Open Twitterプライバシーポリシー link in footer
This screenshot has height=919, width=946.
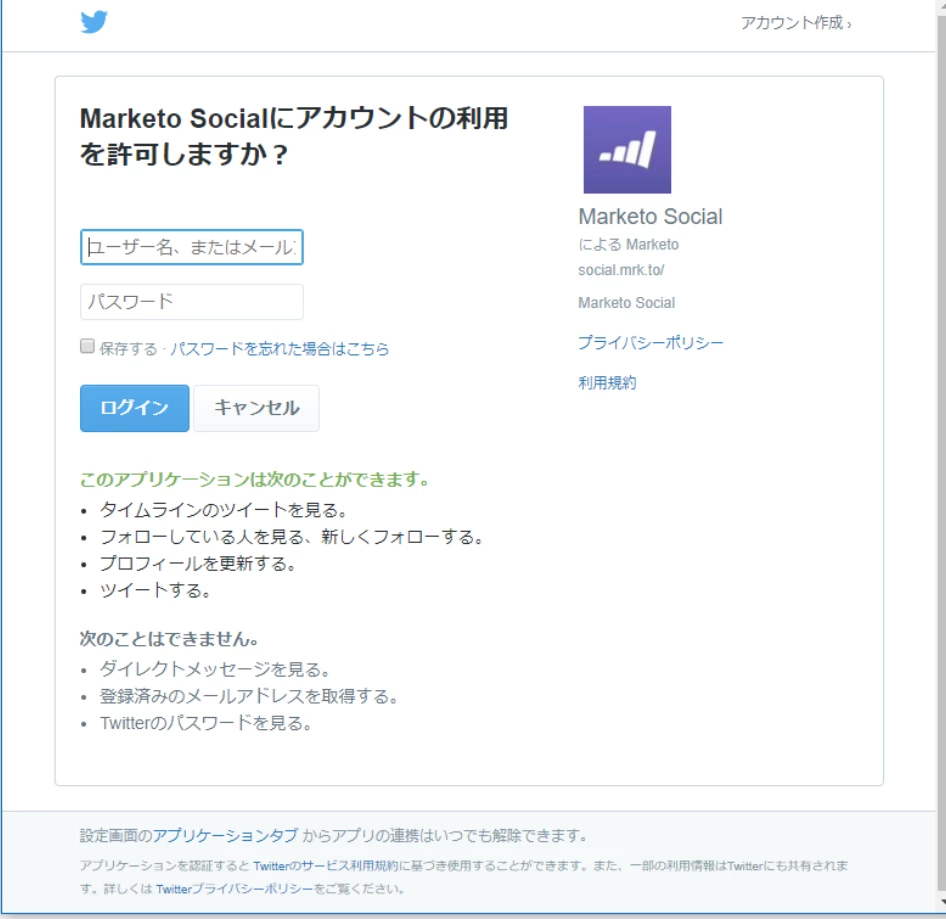click(x=235, y=889)
